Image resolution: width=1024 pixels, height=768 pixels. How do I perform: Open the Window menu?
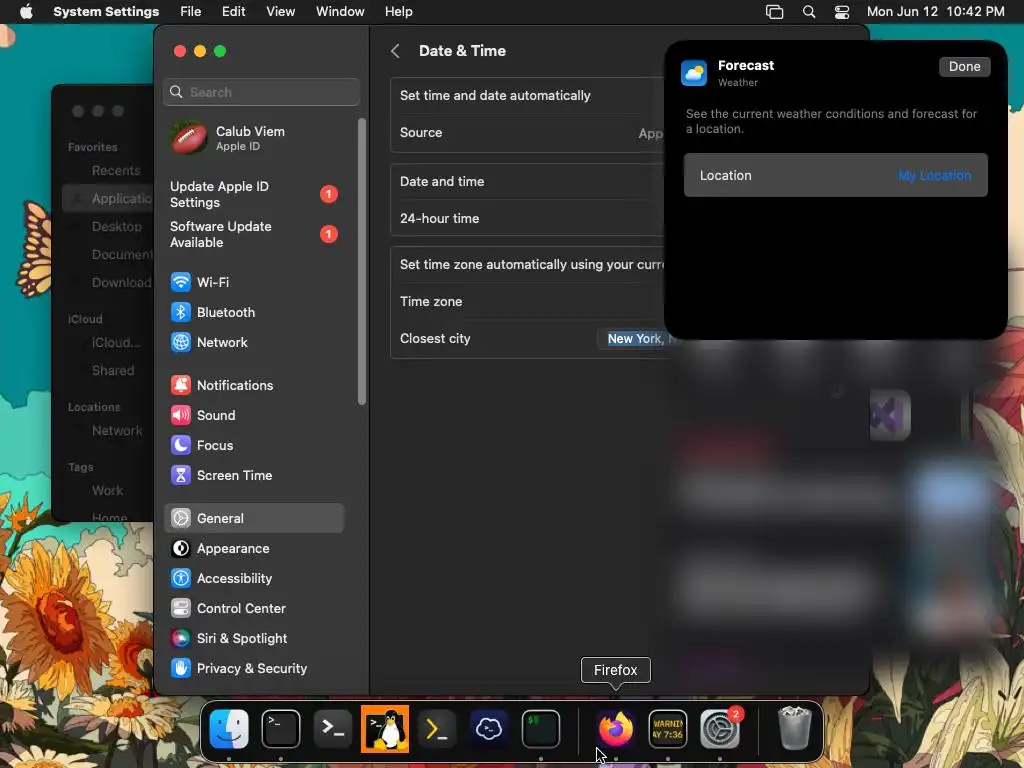340,12
